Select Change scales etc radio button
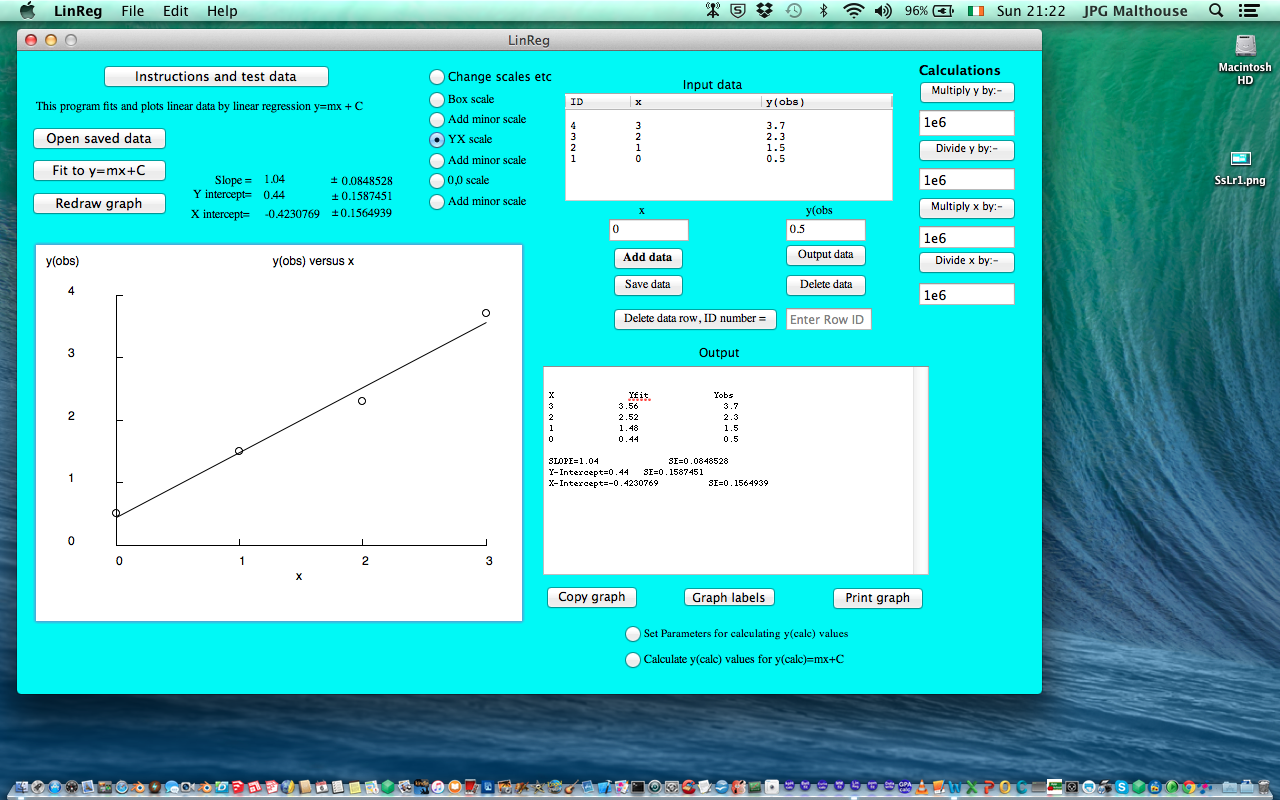The image size is (1280, 800). 437,77
